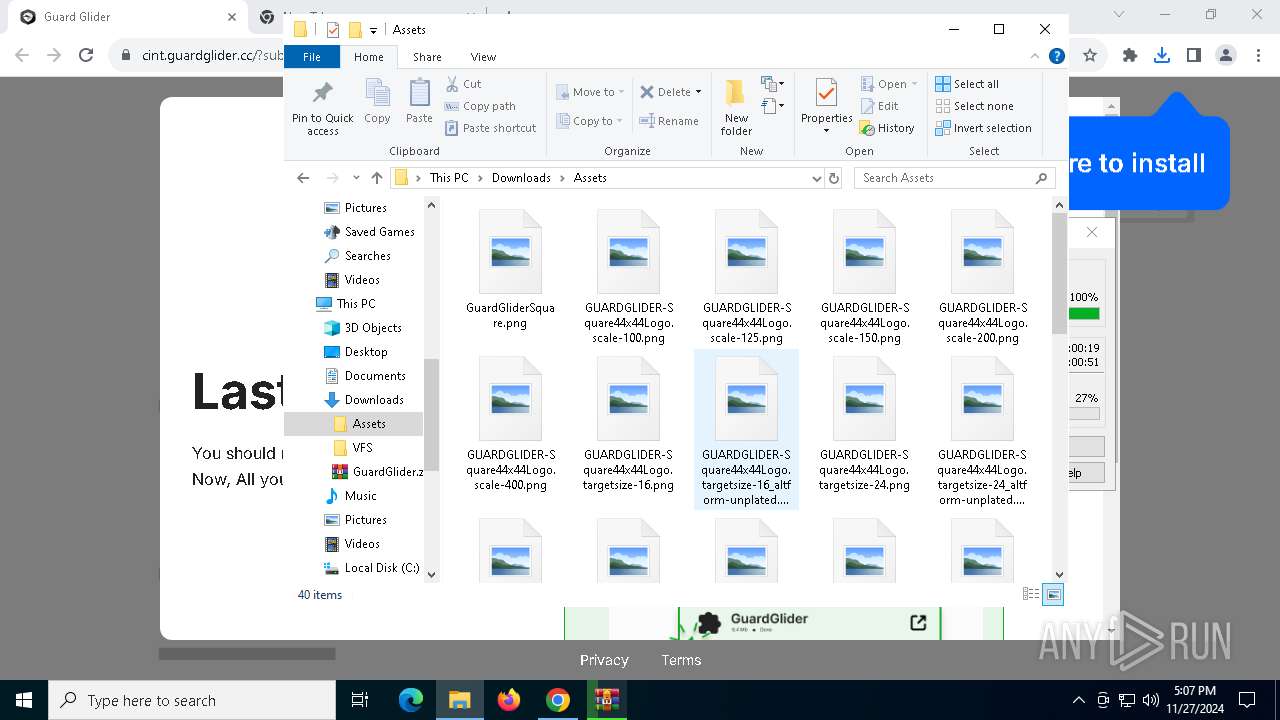
Task: Click Pin to Quick access icon
Action: [322, 107]
